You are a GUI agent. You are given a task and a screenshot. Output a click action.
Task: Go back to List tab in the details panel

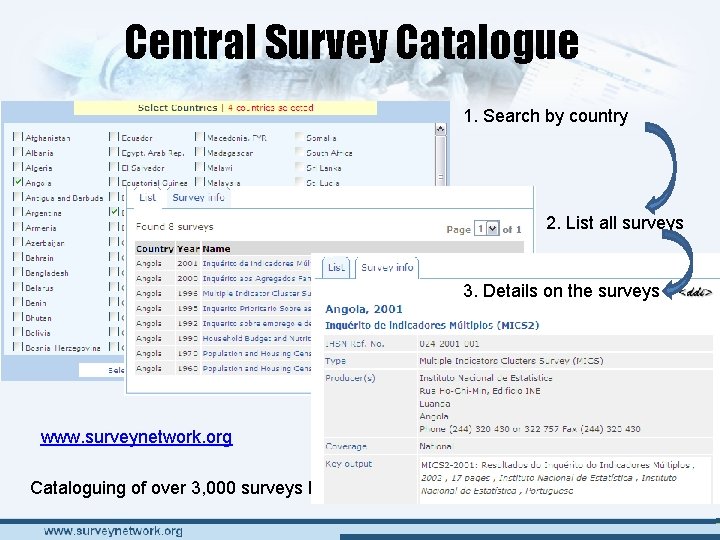point(336,268)
